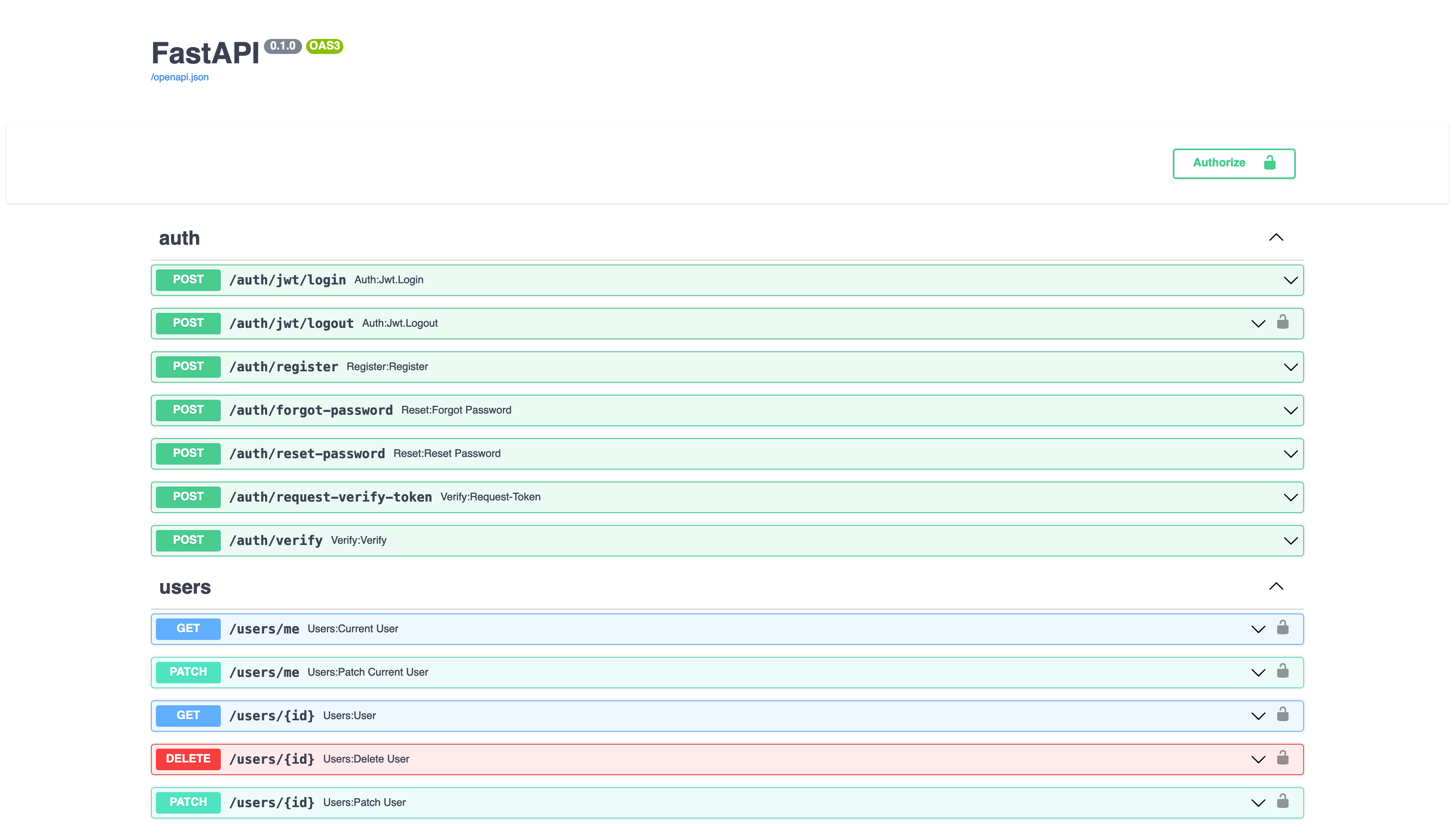Click the lock icon on GET /users/{id}
The height and width of the screenshot is (840, 1455).
pyautogui.click(x=1282, y=715)
